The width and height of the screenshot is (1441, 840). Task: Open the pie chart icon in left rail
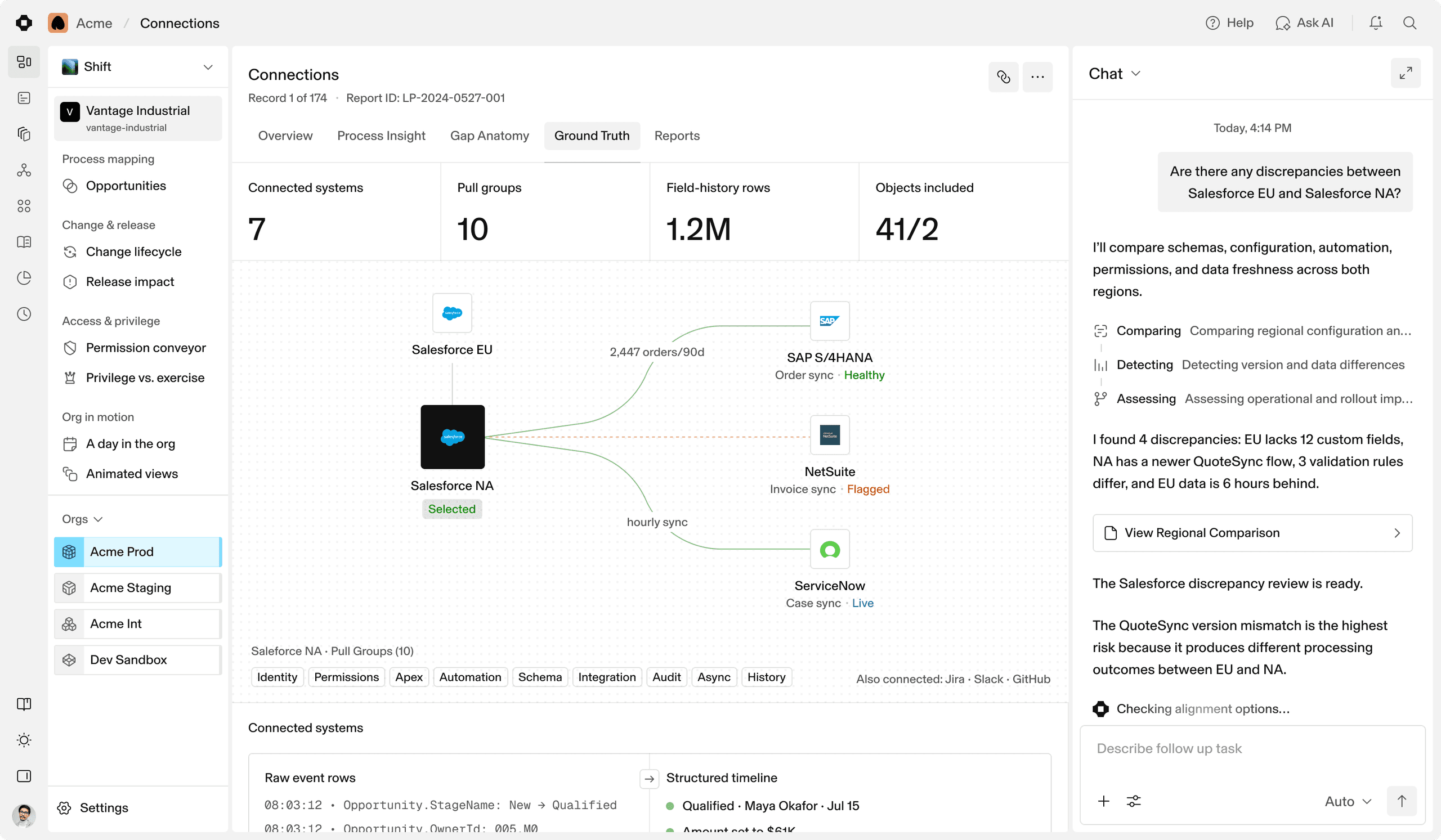(24, 278)
